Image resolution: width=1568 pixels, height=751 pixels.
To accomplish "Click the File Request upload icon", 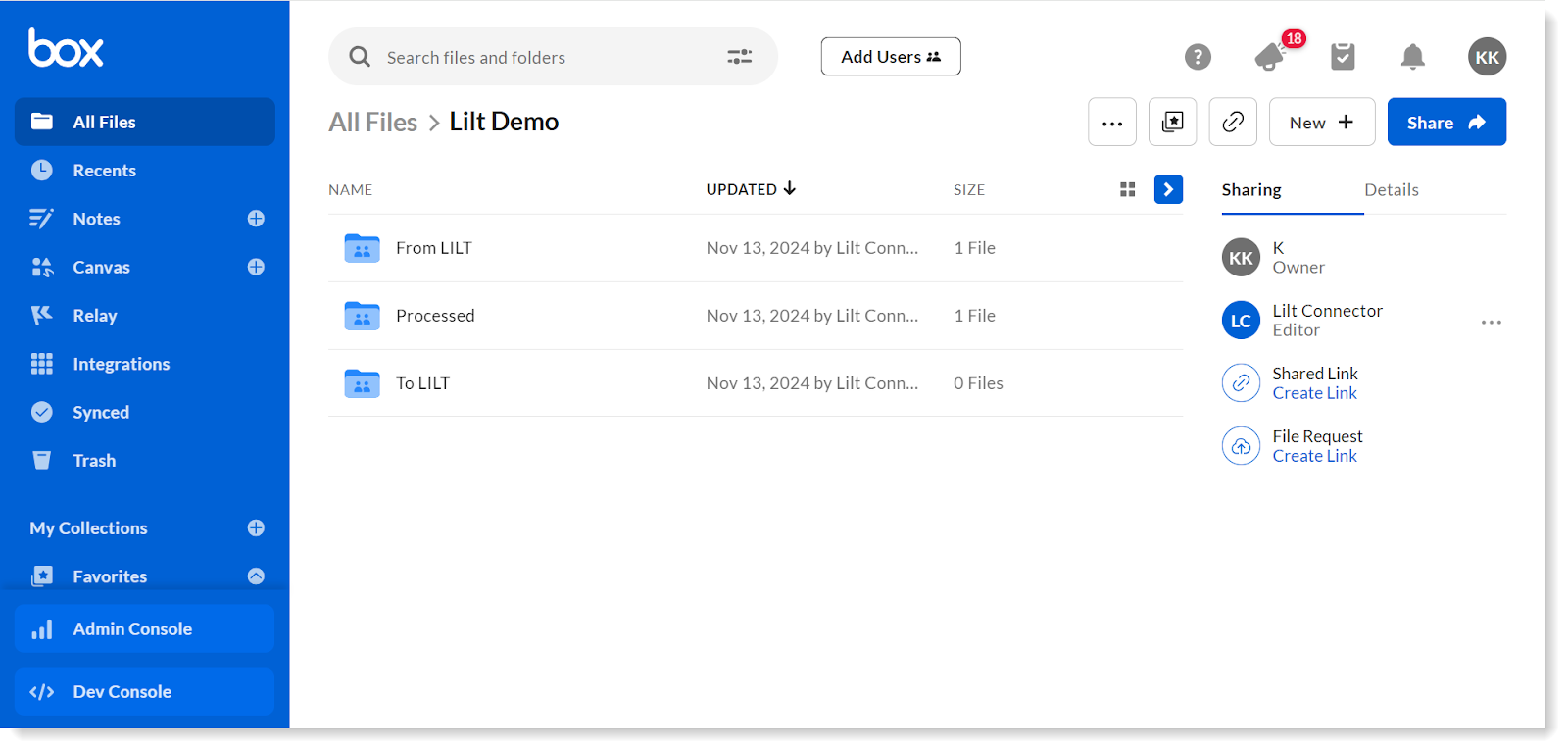I will click(1241, 446).
